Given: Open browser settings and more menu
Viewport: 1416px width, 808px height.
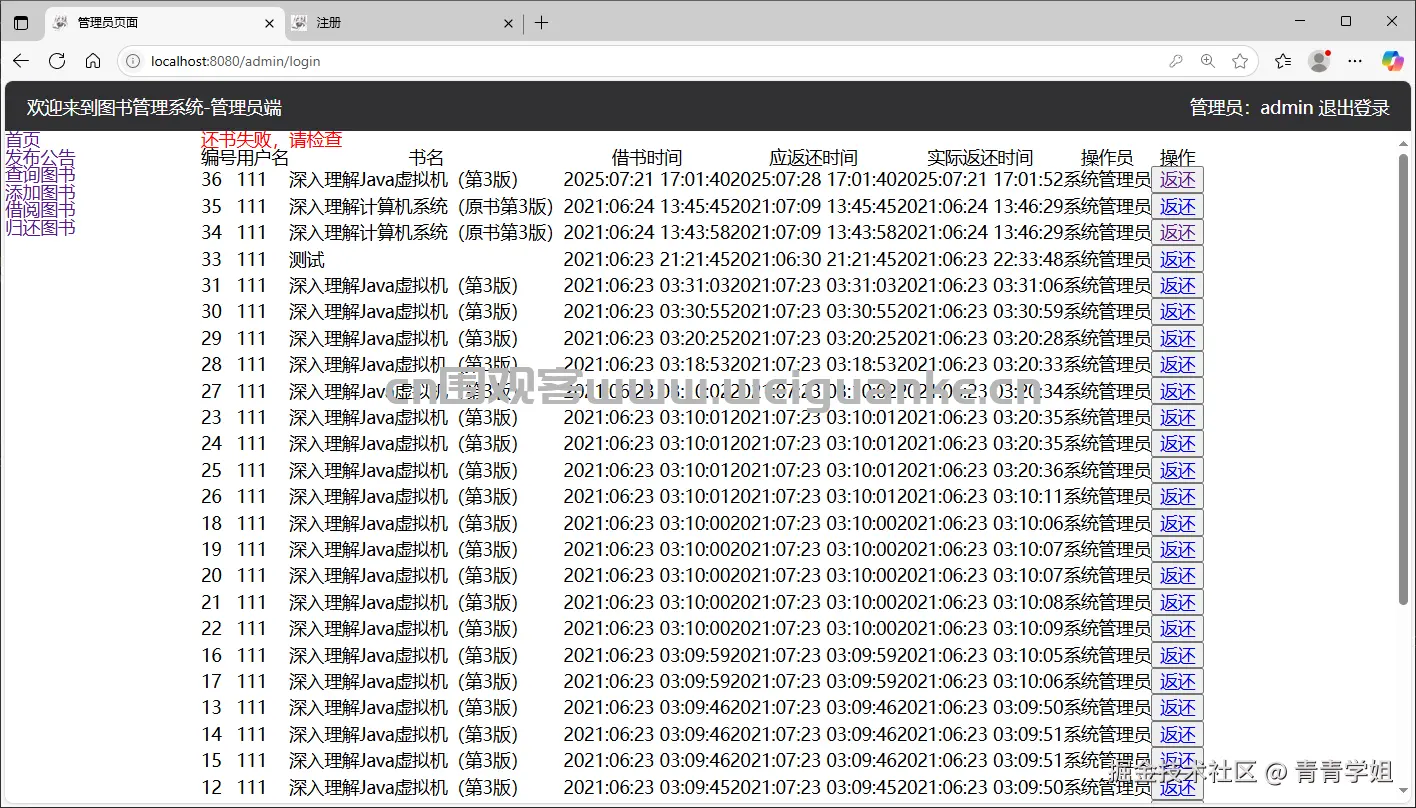Looking at the screenshot, I should (x=1355, y=61).
